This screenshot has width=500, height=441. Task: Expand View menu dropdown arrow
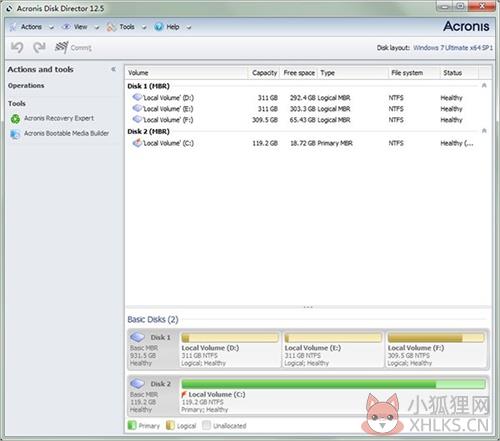[x=97, y=28]
